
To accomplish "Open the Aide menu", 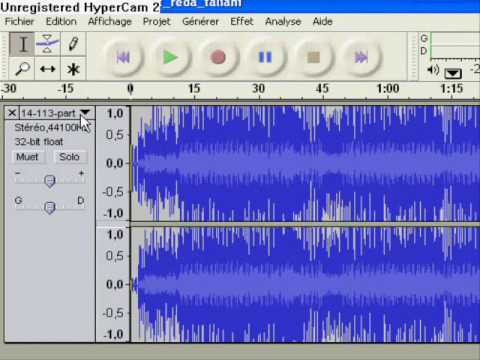I will click(322, 22).
